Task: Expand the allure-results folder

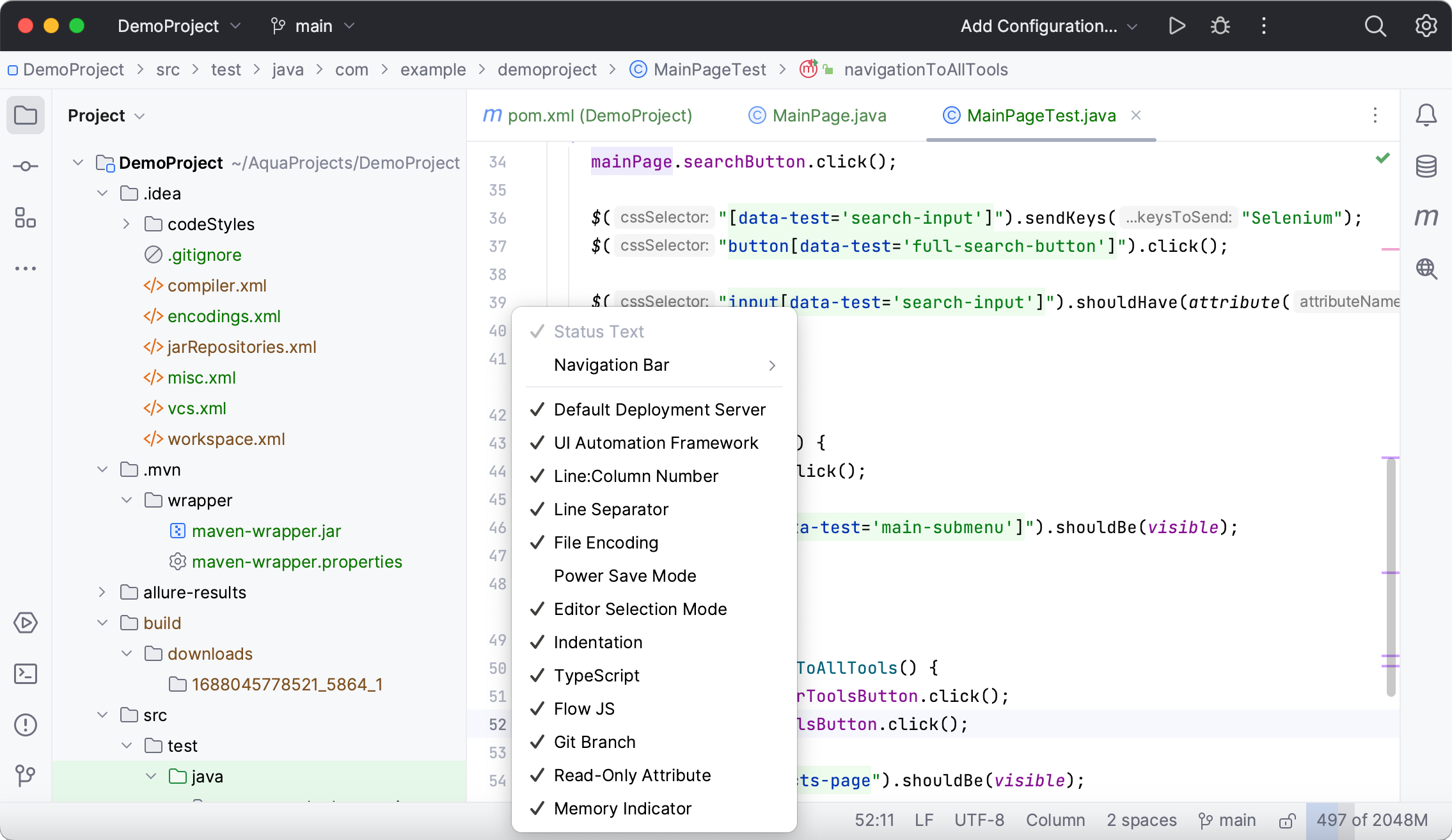Action: pyautogui.click(x=102, y=593)
